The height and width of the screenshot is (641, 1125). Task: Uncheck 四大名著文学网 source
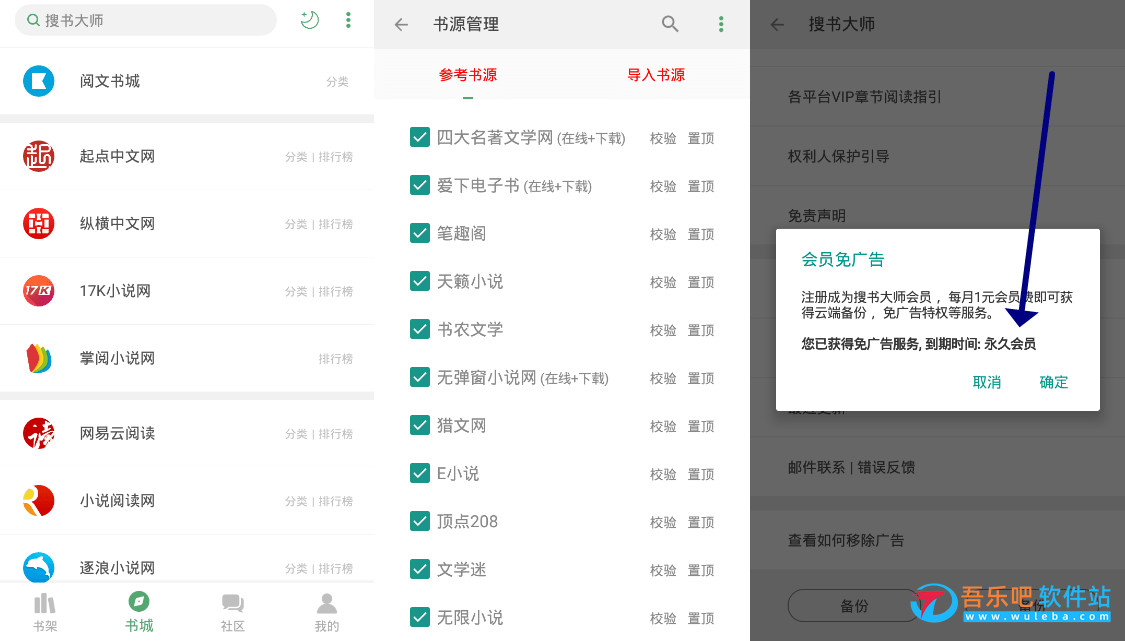point(420,137)
